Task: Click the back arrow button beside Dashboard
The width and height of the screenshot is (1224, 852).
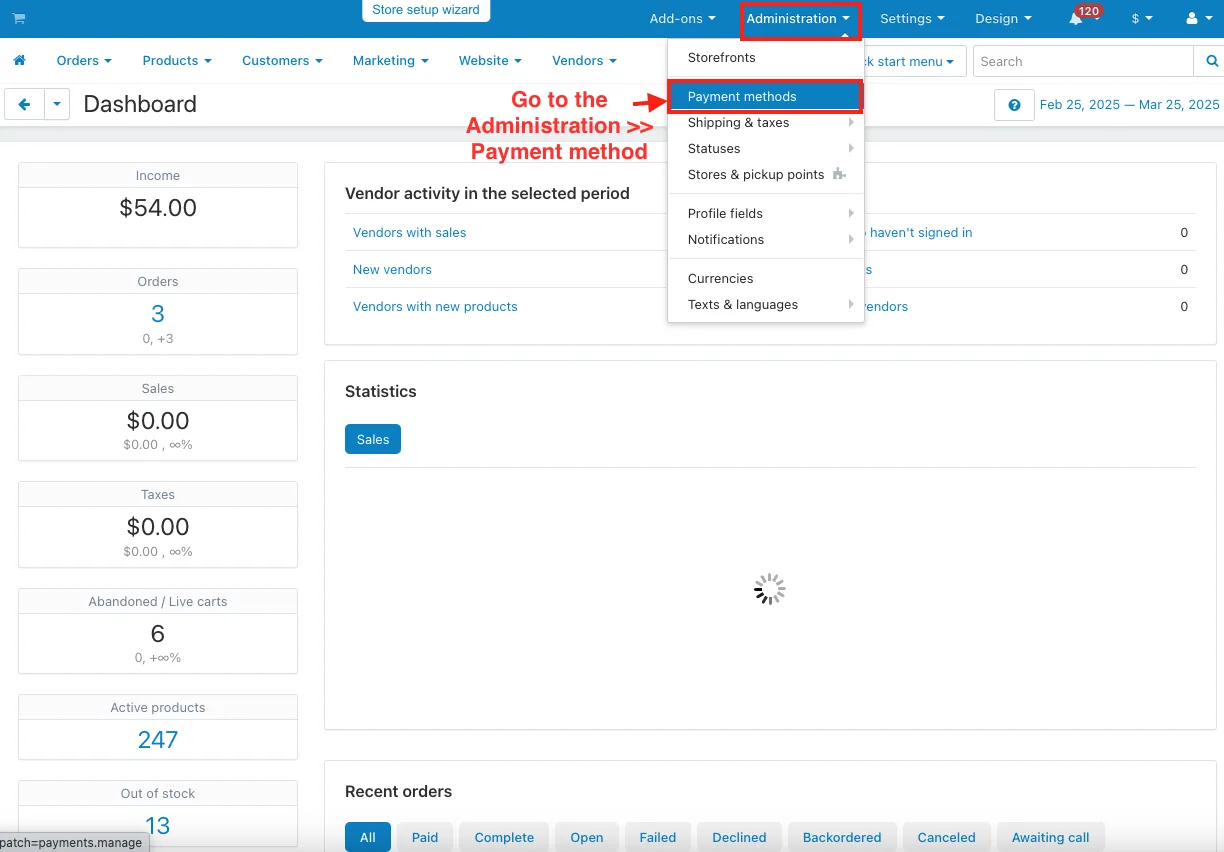Action: click(x=24, y=104)
